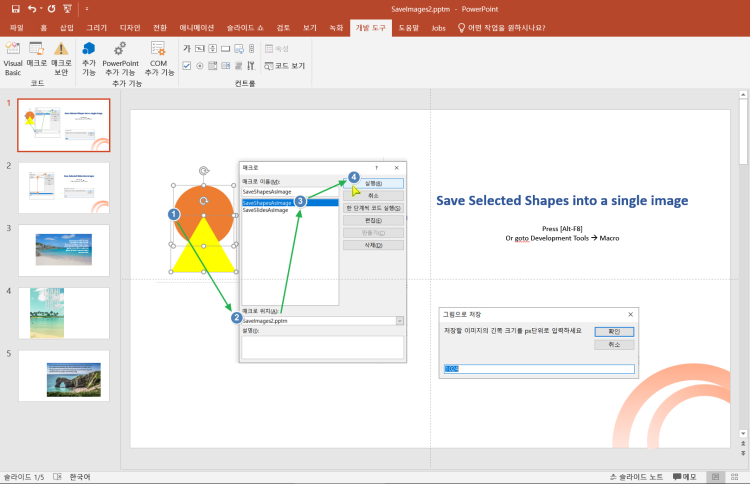The height and width of the screenshot is (484, 750).
Task: Redo the last action
Action: 52,9
